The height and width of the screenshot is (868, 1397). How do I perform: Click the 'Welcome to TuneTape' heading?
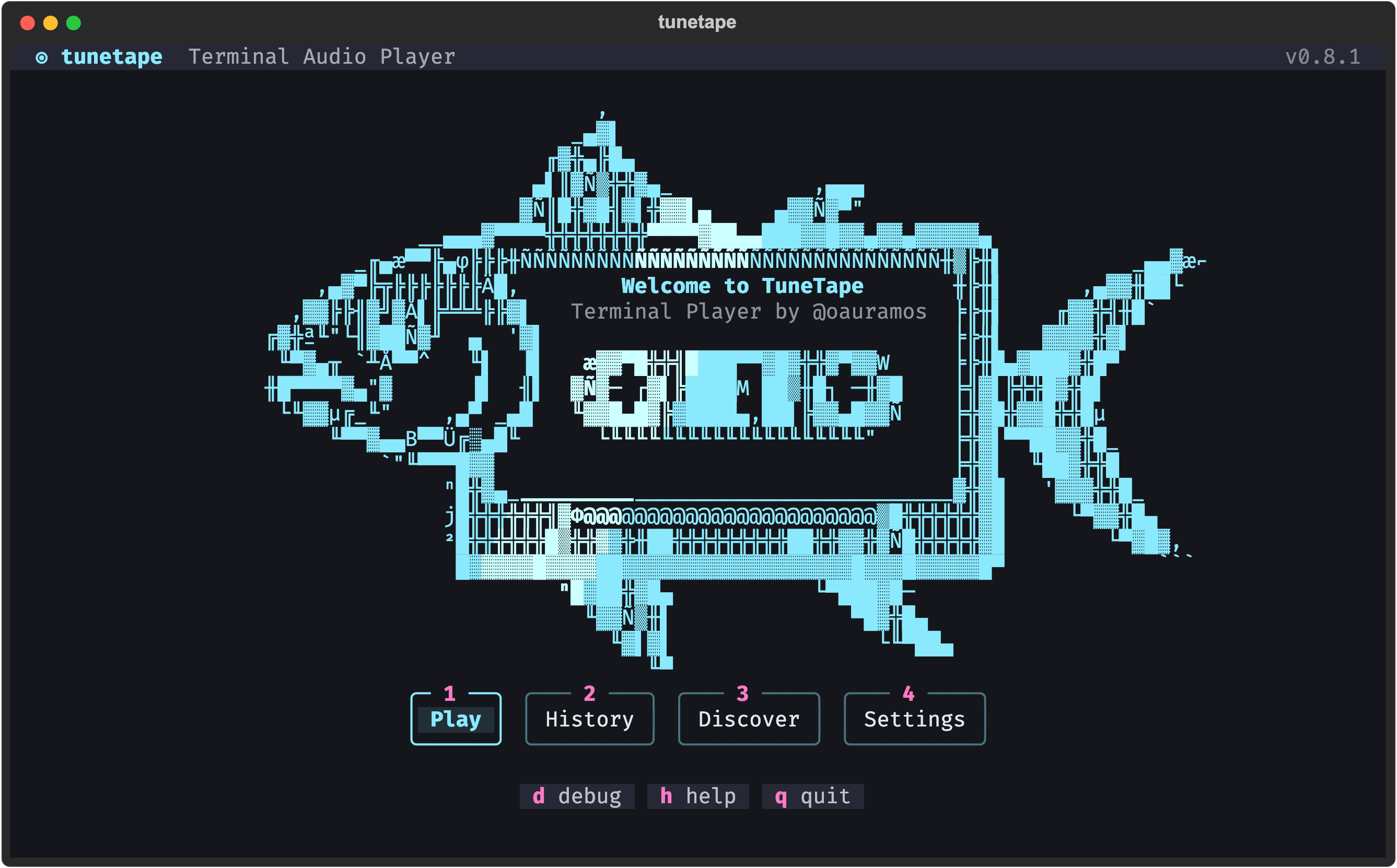pos(742,285)
